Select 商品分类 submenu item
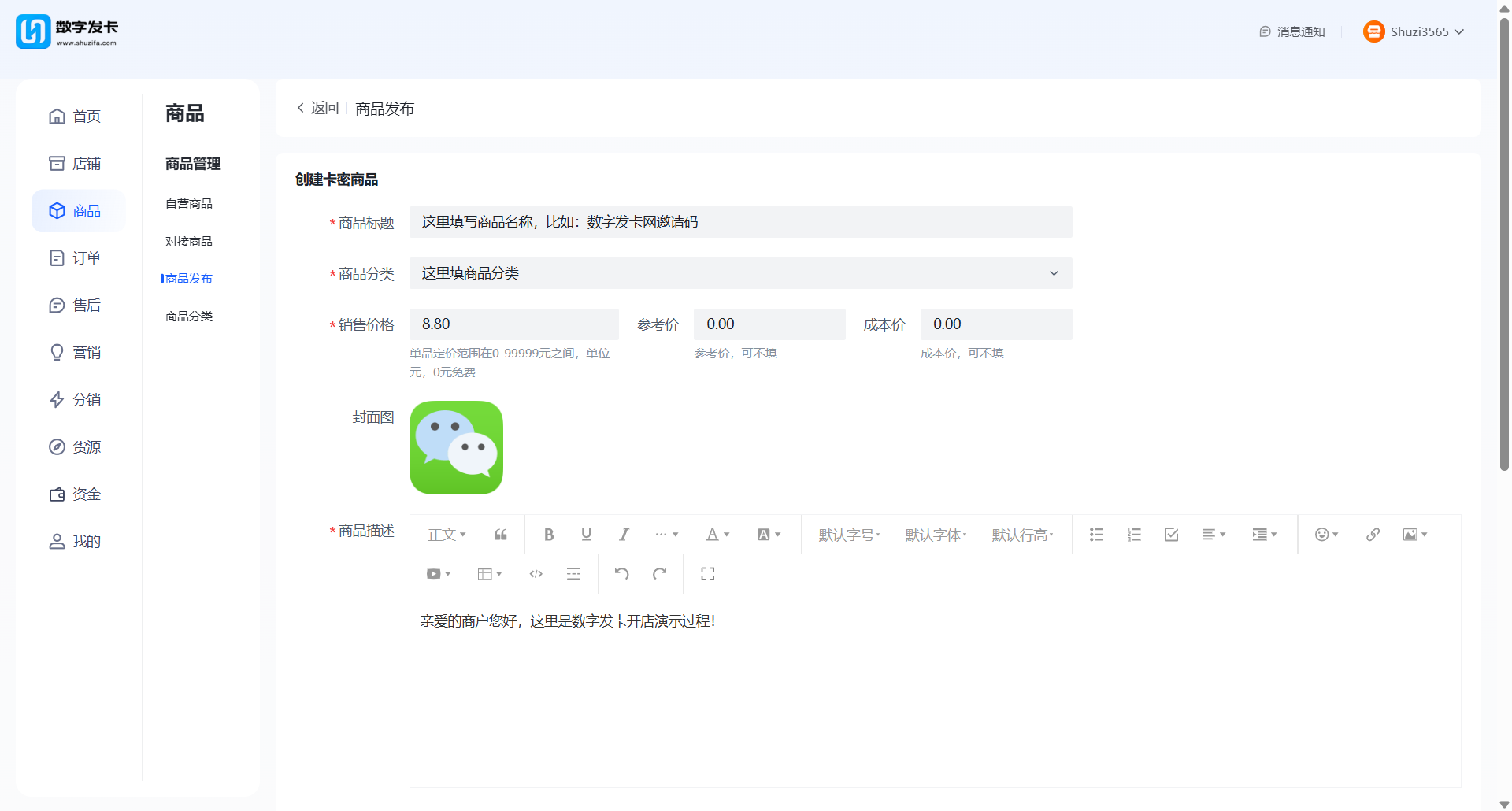This screenshot has height=811, width=1512. point(189,317)
